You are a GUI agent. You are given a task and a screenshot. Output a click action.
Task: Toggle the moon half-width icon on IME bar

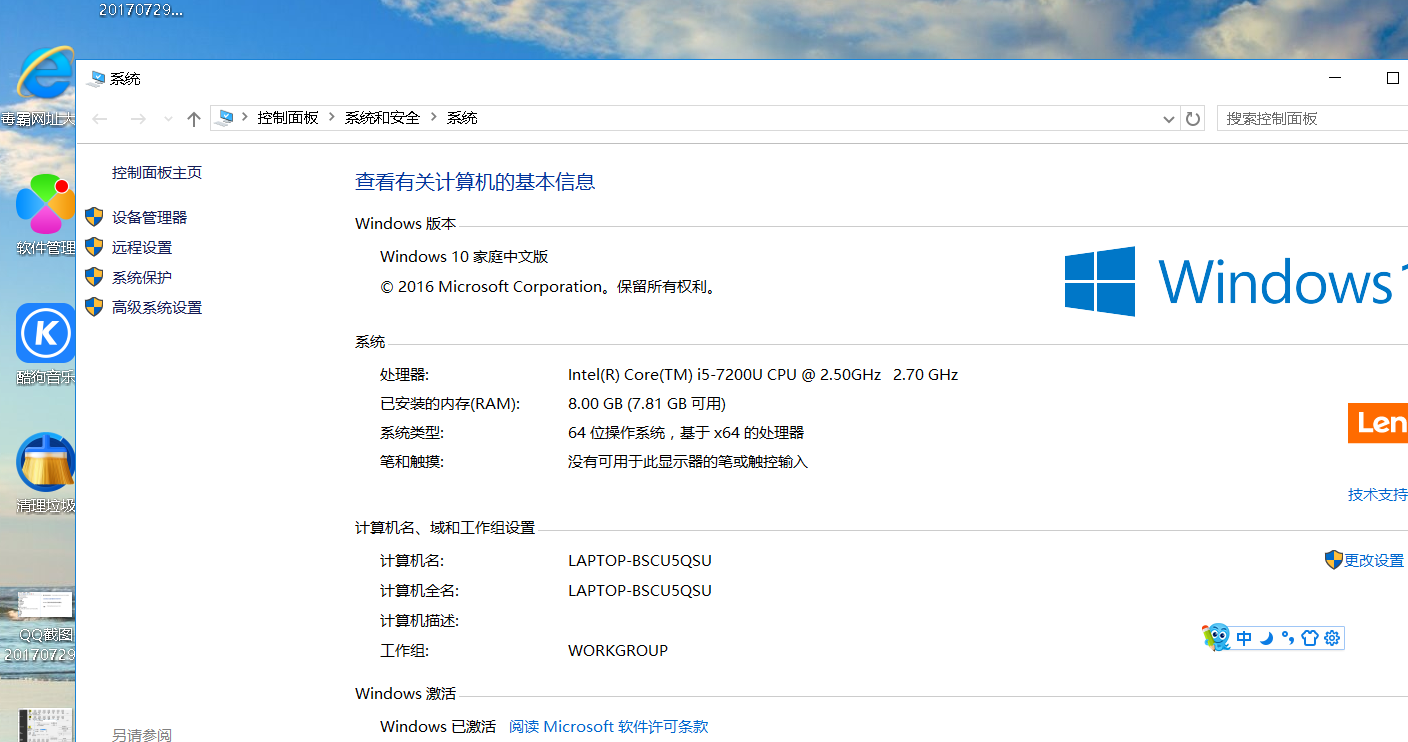tap(1266, 638)
